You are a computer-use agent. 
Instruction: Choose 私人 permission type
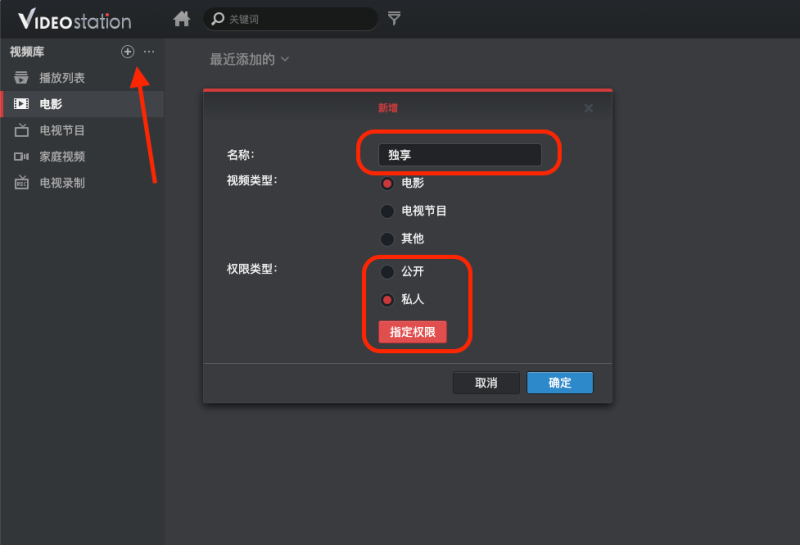387,300
